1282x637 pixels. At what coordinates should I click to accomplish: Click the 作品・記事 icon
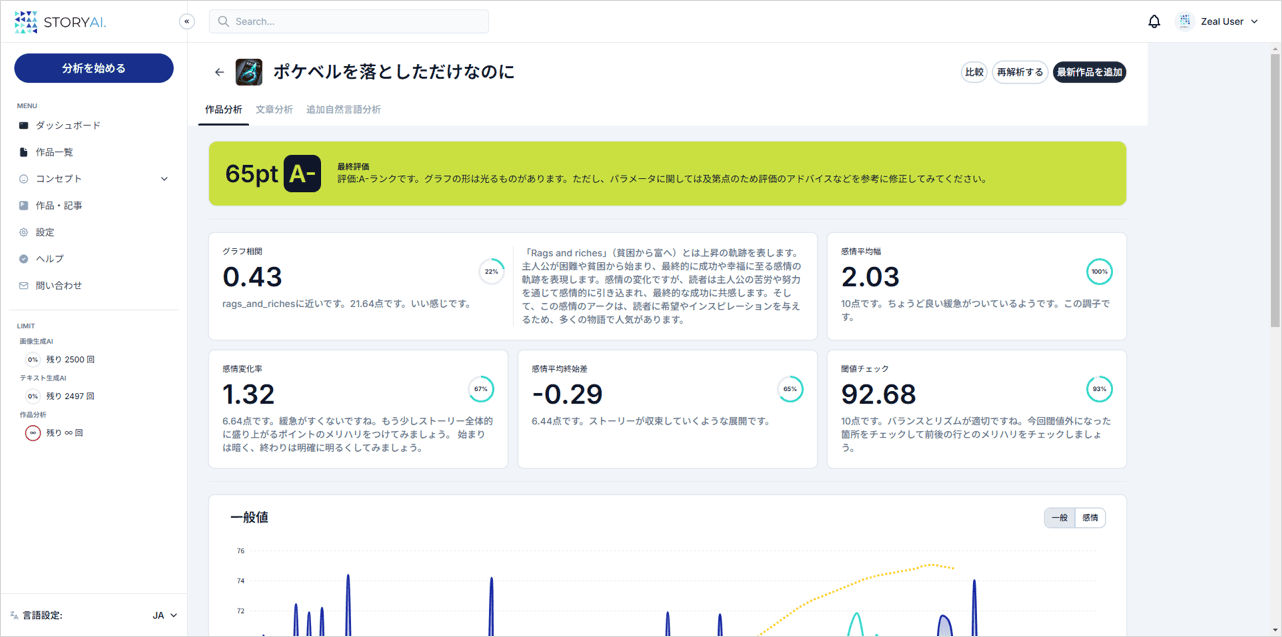24,206
